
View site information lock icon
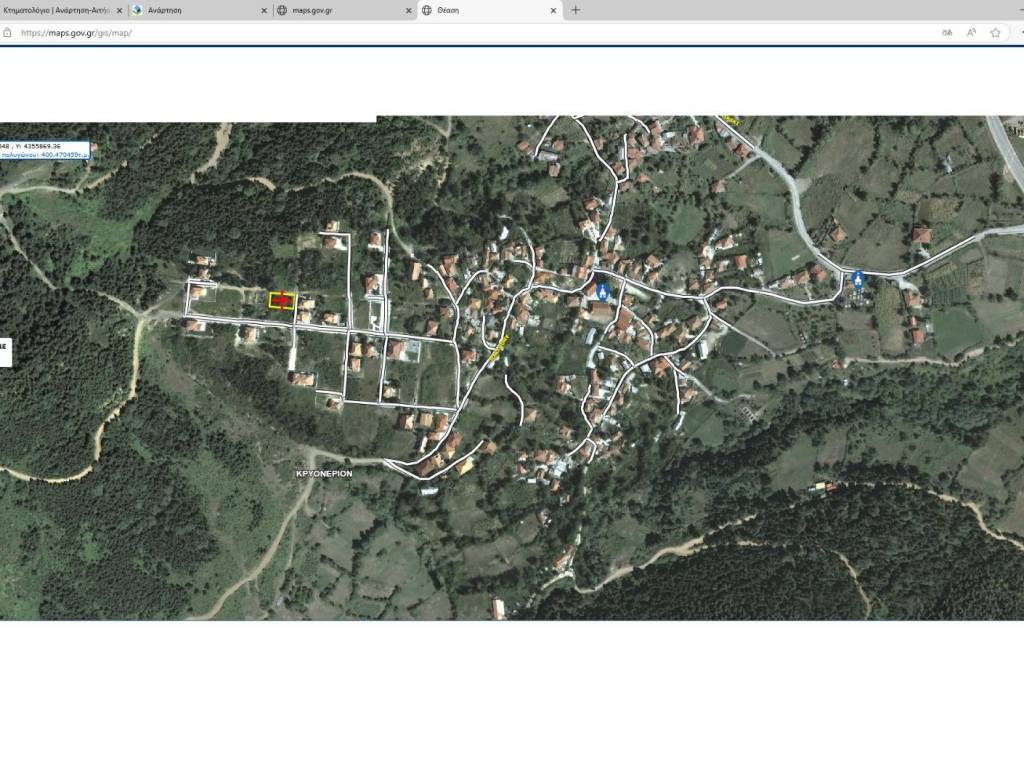click(8, 32)
